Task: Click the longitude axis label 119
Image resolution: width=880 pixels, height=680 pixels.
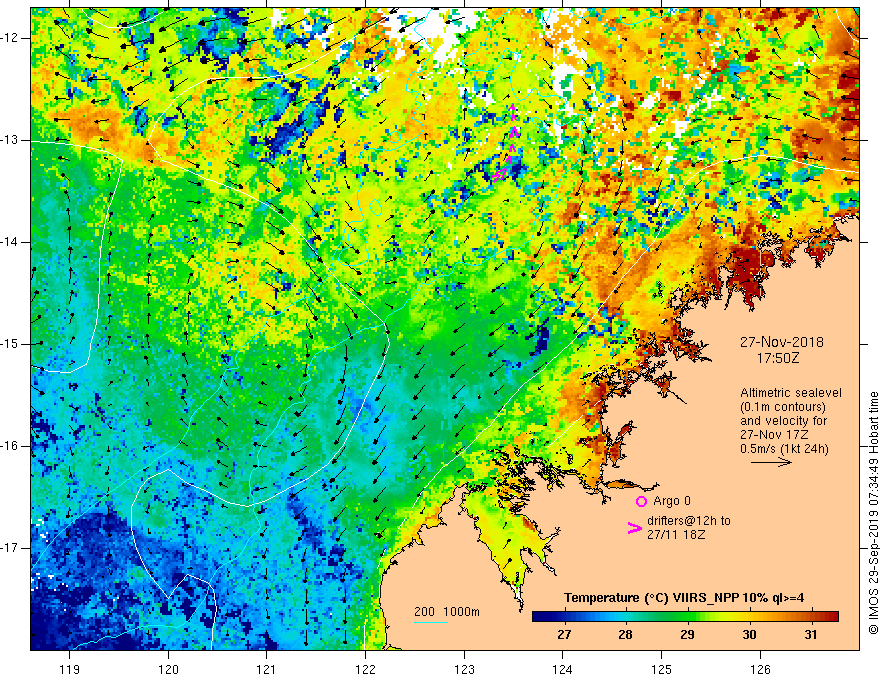Action: 70,669
